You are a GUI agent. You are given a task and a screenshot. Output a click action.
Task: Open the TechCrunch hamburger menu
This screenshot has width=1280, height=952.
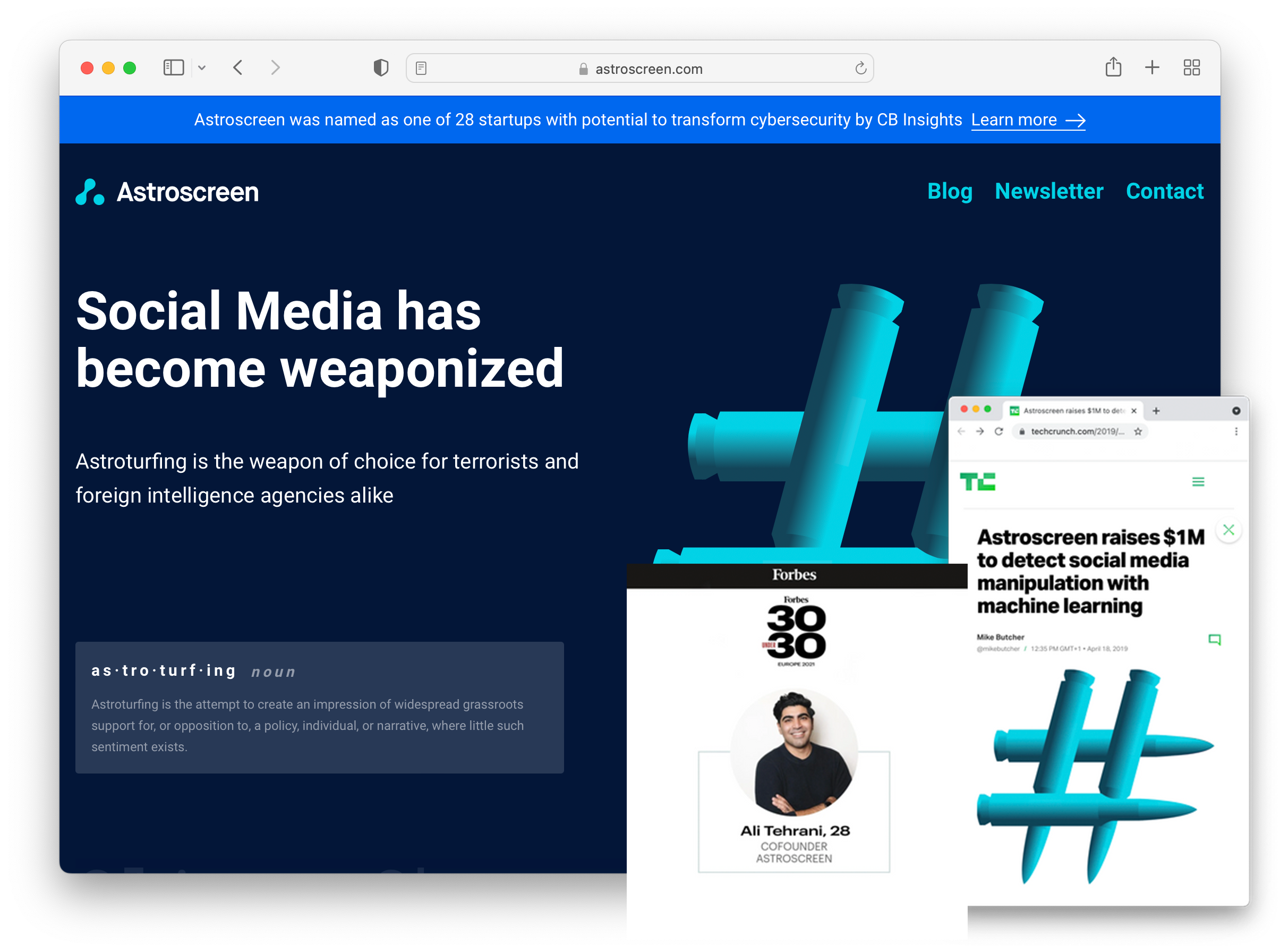pos(1198,482)
